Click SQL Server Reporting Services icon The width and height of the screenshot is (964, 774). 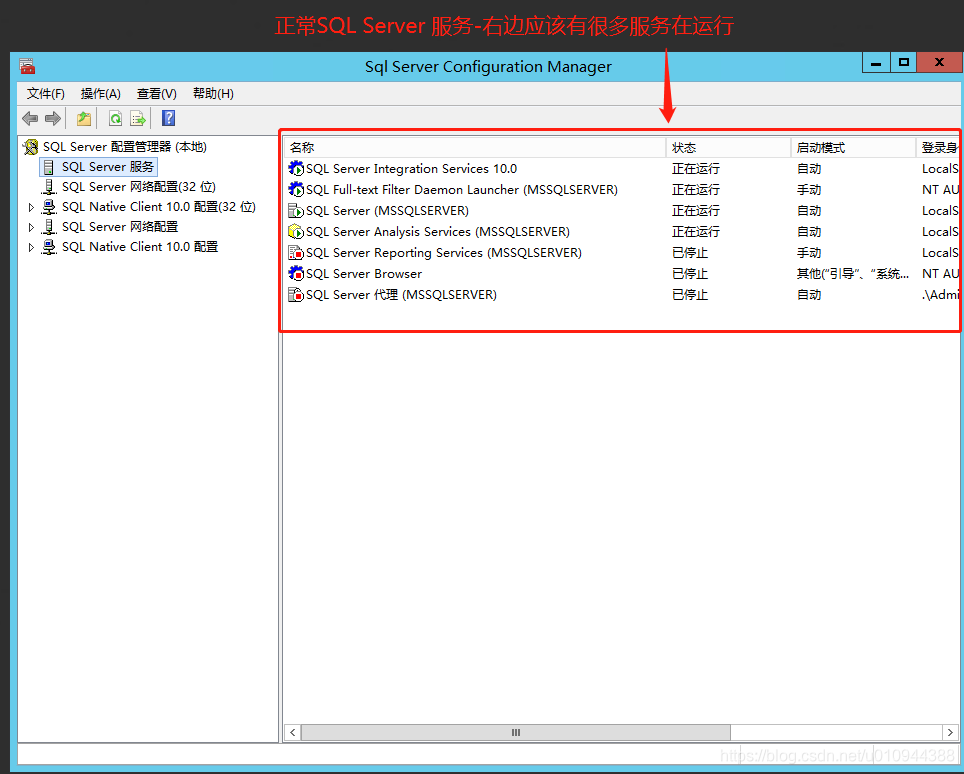coord(296,252)
